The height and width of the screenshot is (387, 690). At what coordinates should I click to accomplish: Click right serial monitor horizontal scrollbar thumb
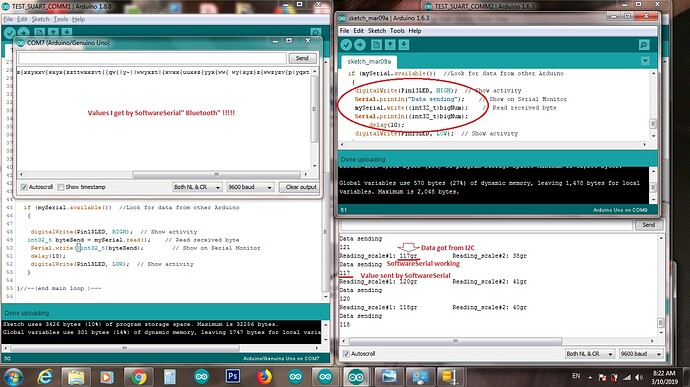[x=455, y=341]
